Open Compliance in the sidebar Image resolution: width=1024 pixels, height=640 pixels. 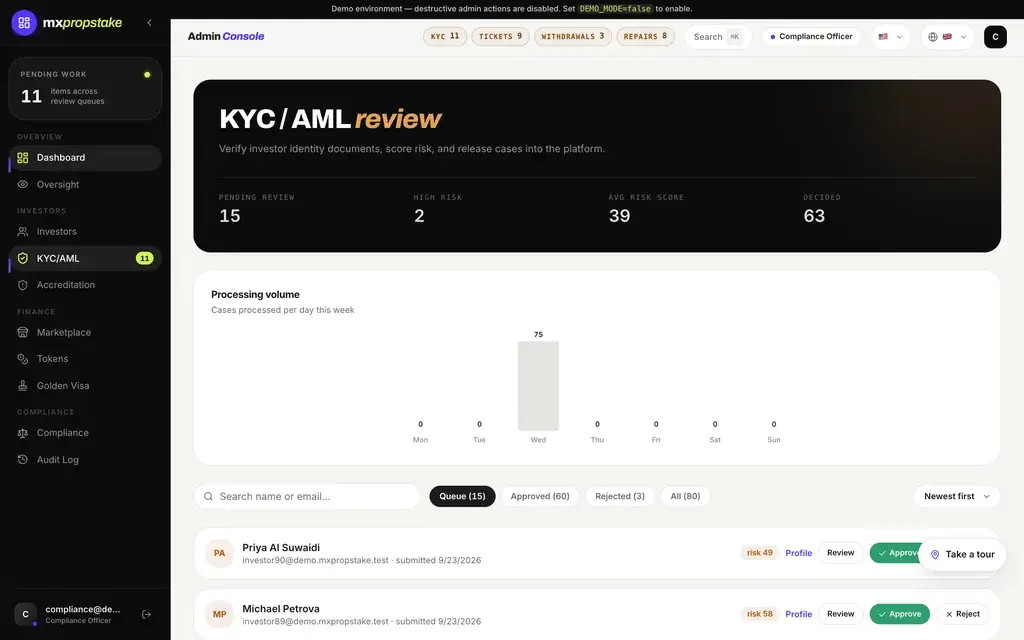tap(85, 432)
